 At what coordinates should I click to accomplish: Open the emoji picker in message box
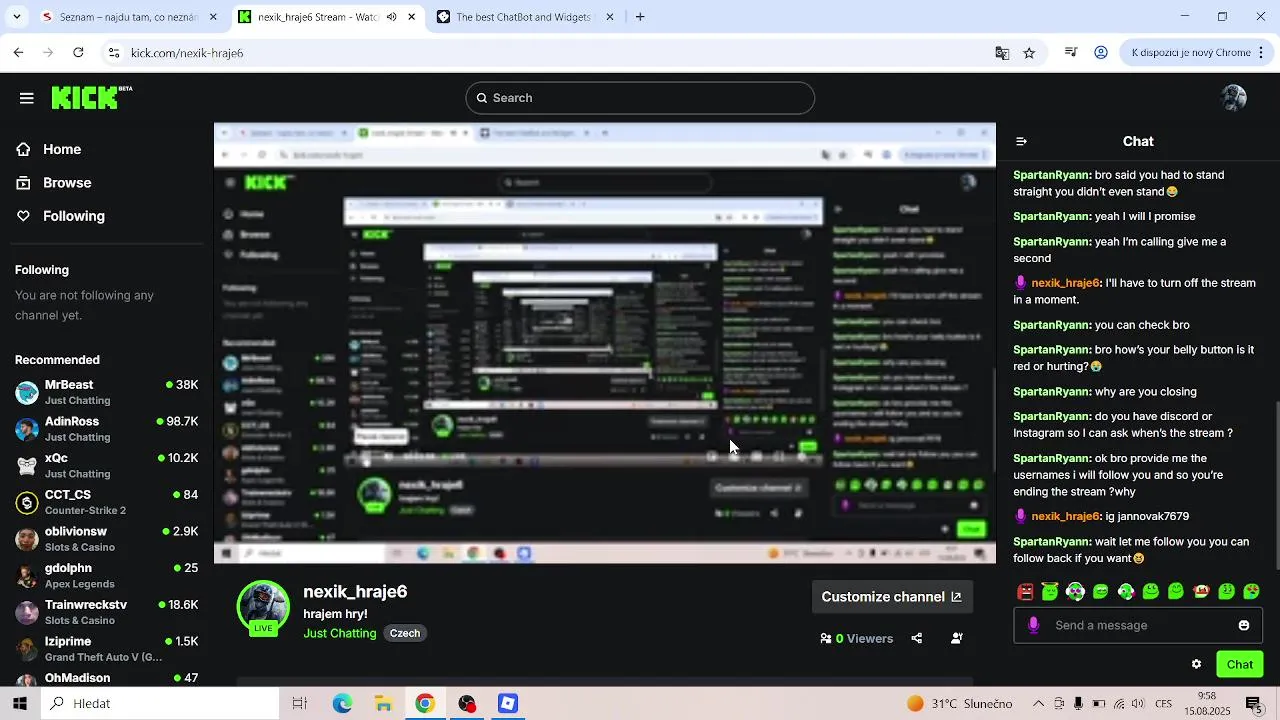click(1244, 625)
